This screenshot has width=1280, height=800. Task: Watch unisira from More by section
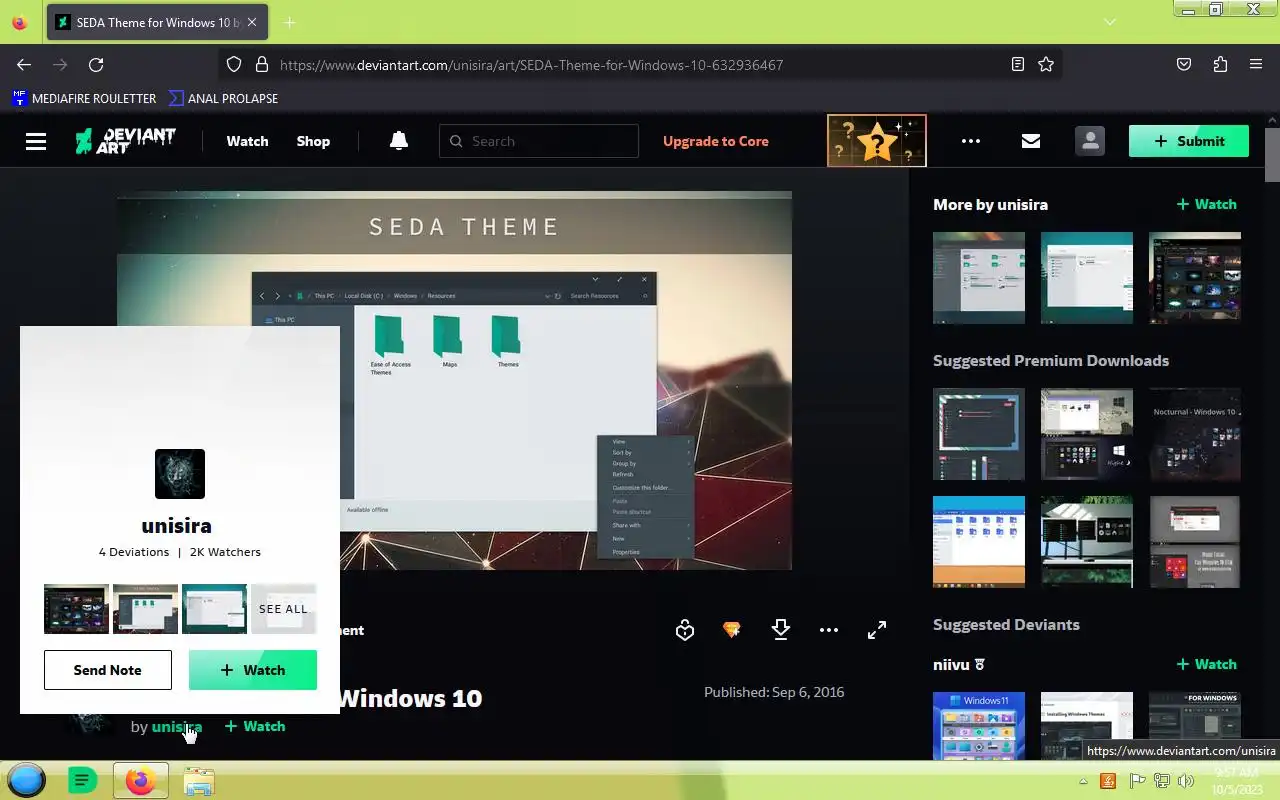(x=1207, y=204)
